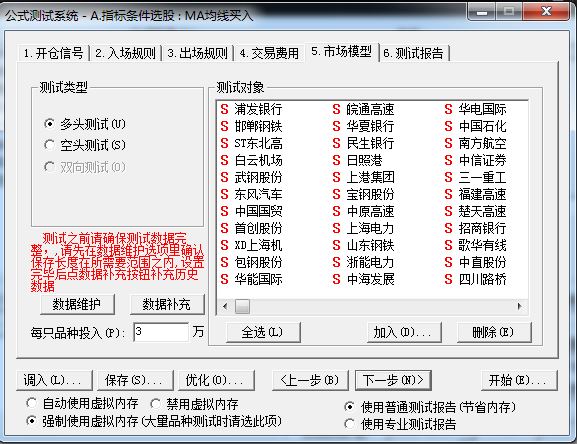Select the S icon beside 华能国际

(x=224, y=279)
